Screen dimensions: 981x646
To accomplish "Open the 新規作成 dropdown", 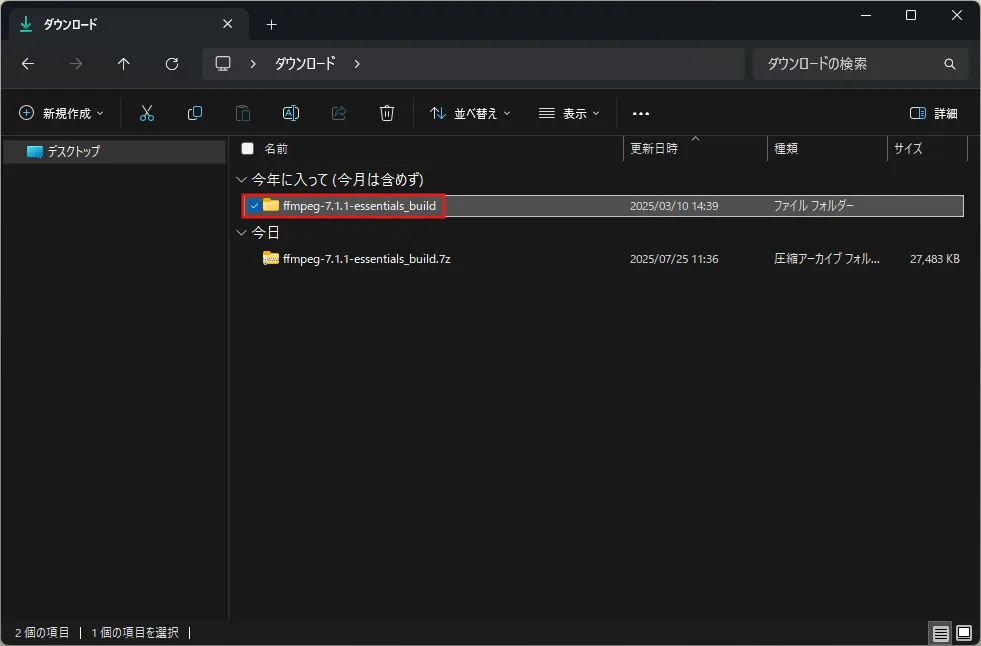I will tap(61, 113).
